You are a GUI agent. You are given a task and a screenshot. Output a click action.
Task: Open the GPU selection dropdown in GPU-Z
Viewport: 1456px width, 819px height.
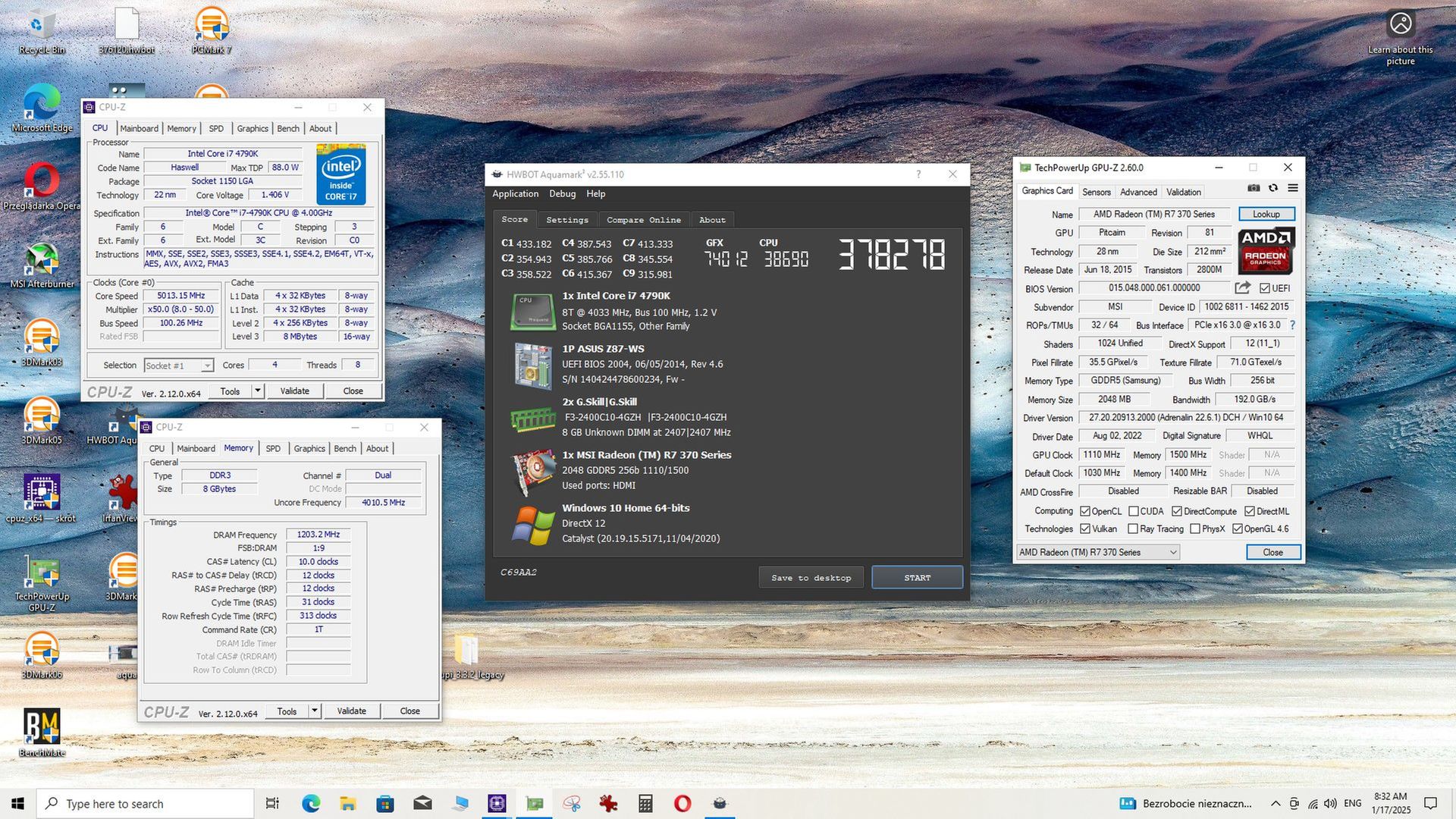pyautogui.click(x=1098, y=552)
